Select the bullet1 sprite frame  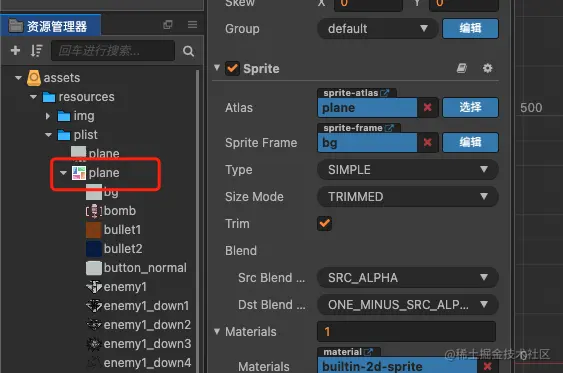pyautogui.click(x=113, y=230)
